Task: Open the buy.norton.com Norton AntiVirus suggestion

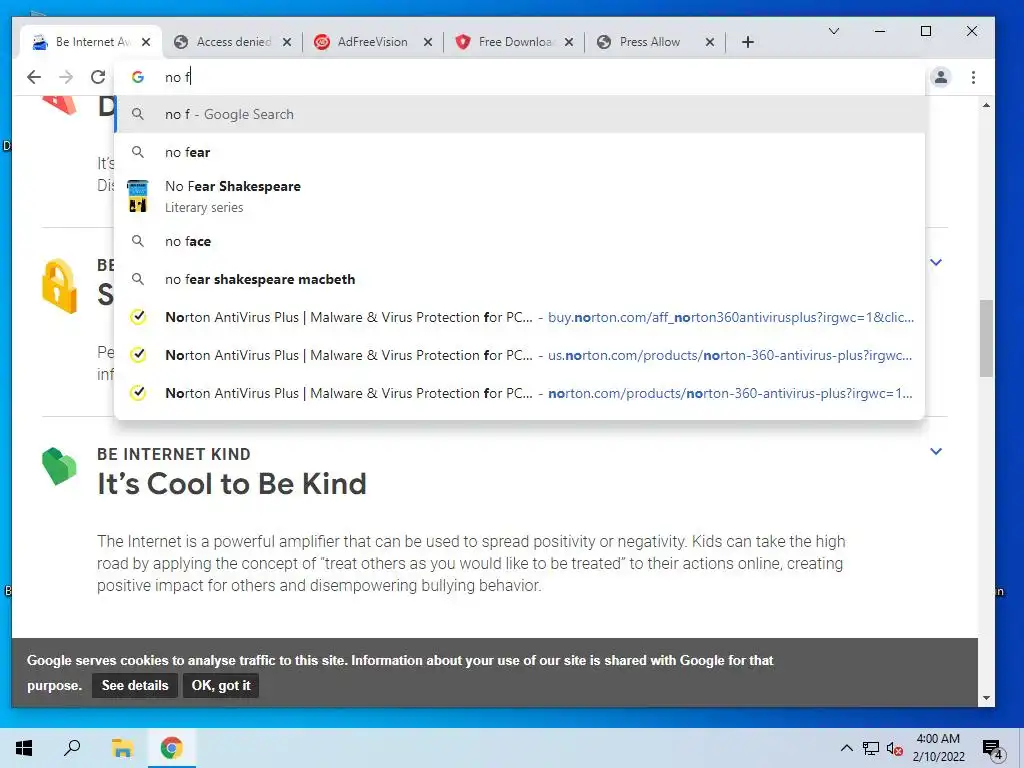Action: [x=519, y=317]
